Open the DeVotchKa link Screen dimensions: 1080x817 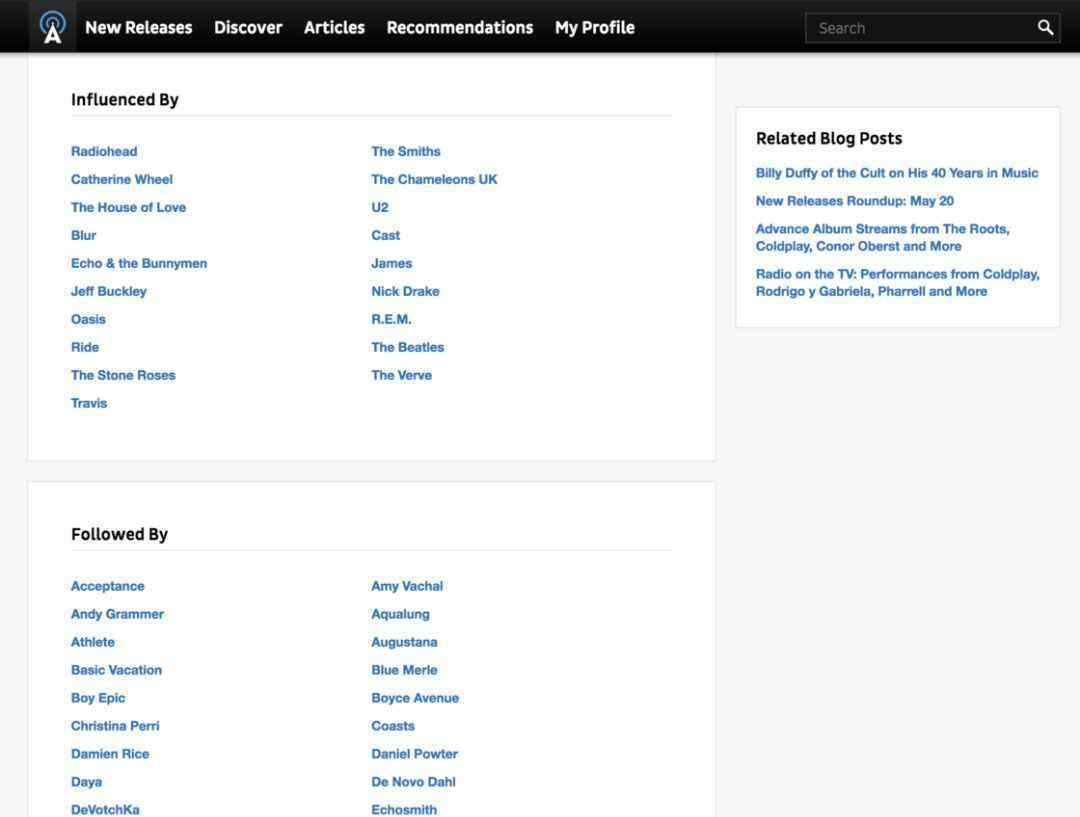pyautogui.click(x=105, y=810)
